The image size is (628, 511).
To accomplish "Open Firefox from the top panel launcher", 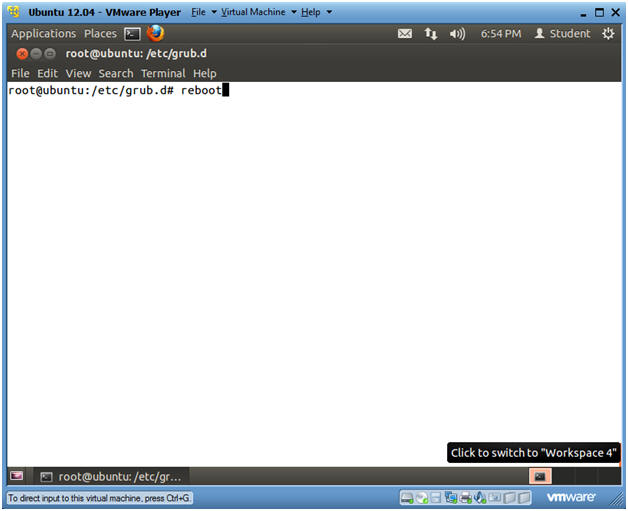I will click(155, 33).
